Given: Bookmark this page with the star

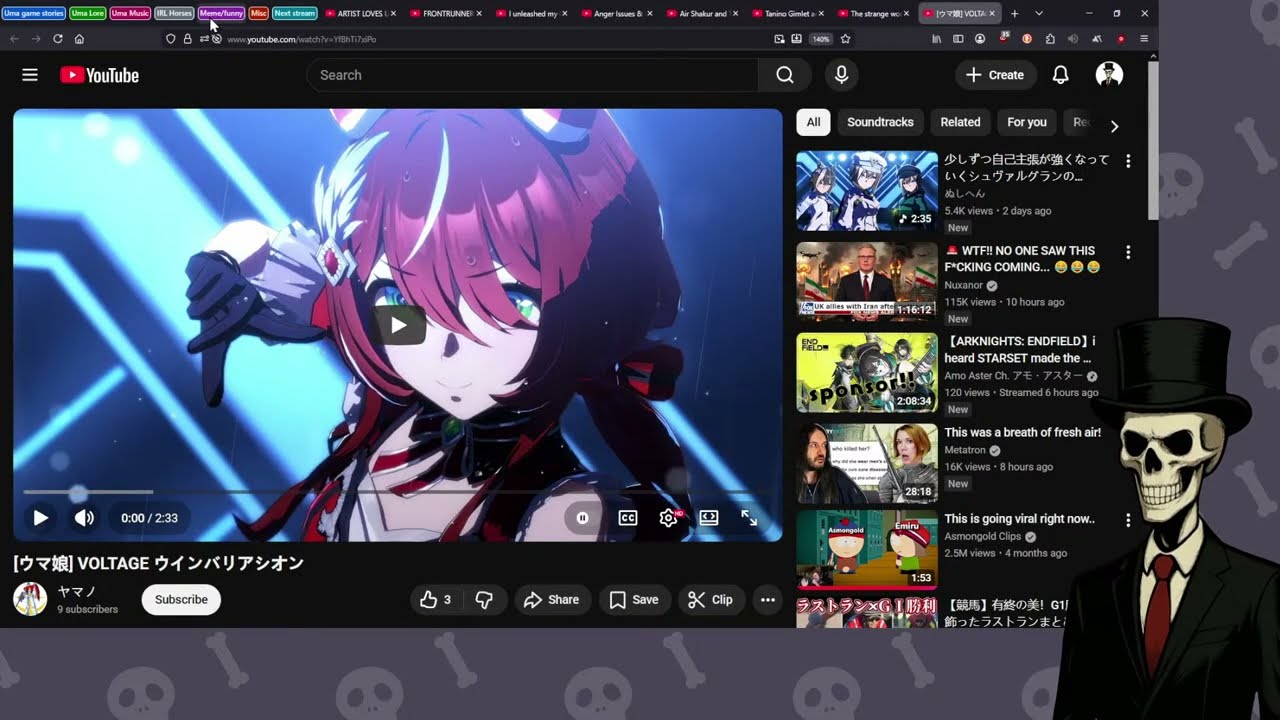Looking at the screenshot, I should [x=845, y=39].
